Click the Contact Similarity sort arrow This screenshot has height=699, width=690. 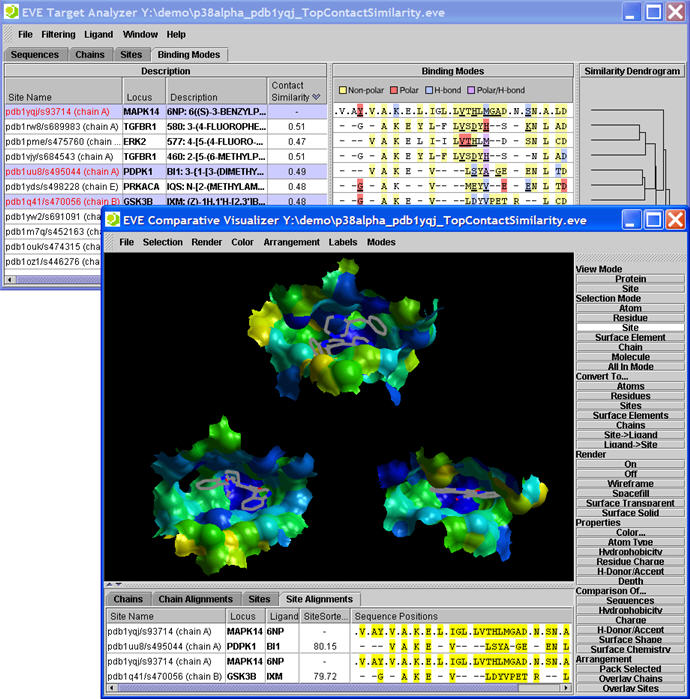click(x=316, y=97)
